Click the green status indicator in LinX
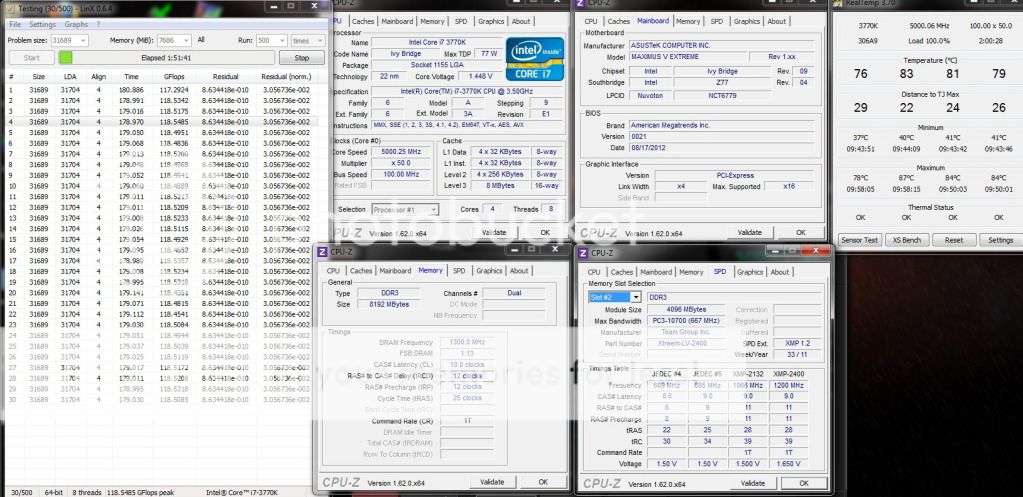Screen dimensions: 1023x497 (66, 58)
